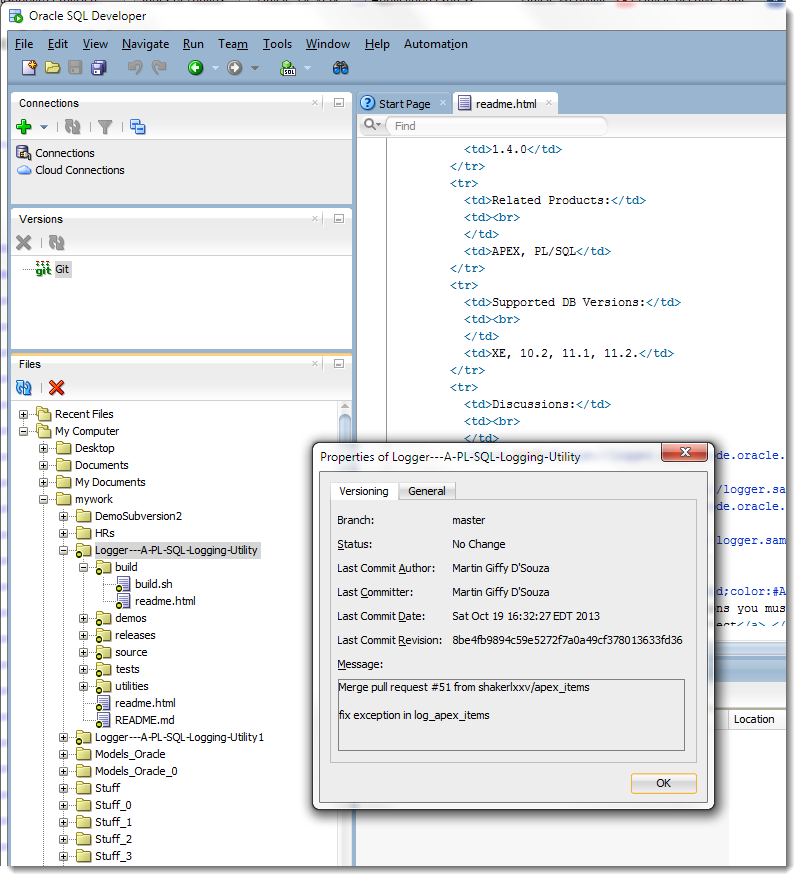Open the New Connection dropdown arrow

[44, 128]
